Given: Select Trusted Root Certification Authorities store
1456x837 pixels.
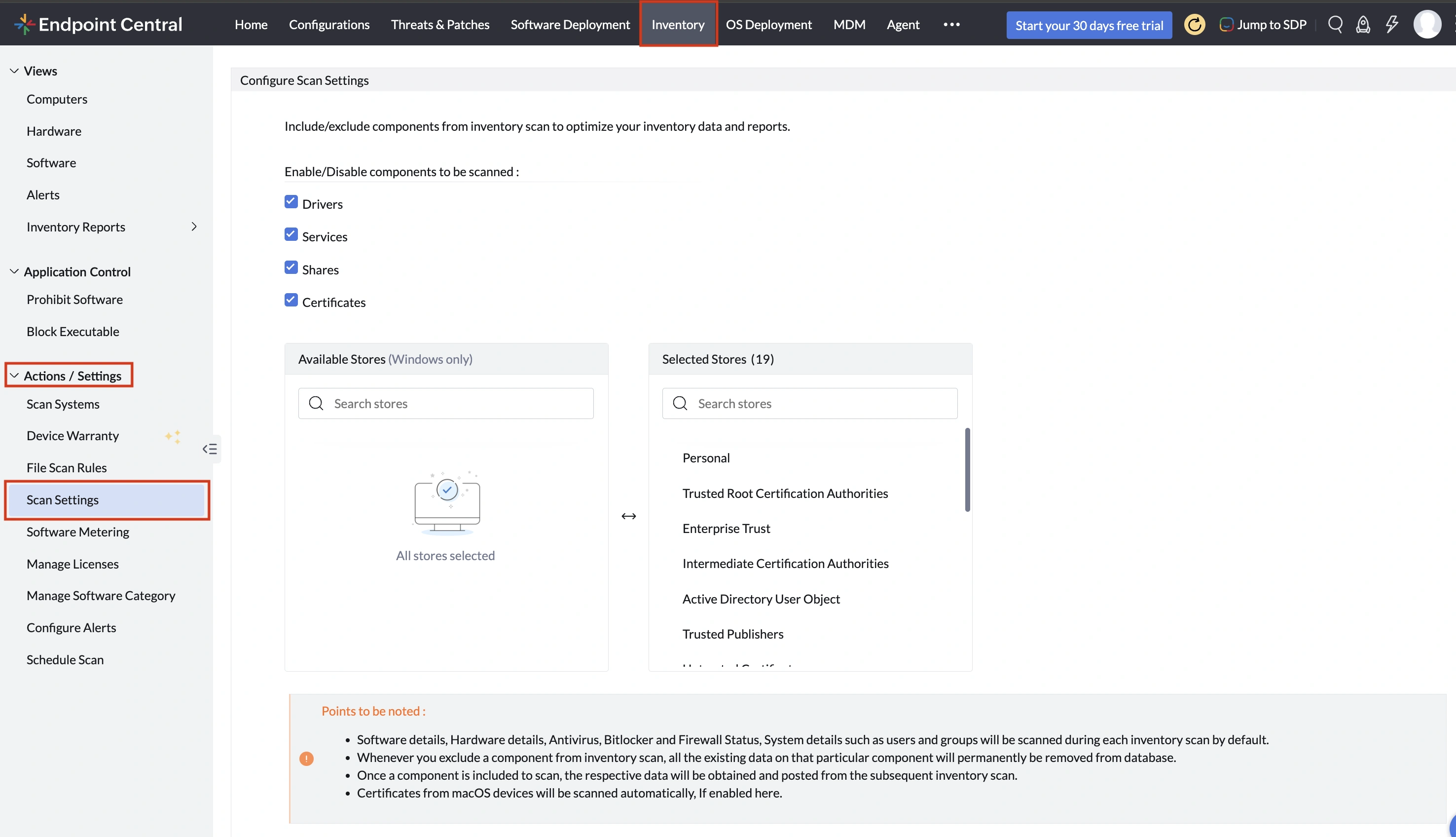Looking at the screenshot, I should tap(785, 493).
